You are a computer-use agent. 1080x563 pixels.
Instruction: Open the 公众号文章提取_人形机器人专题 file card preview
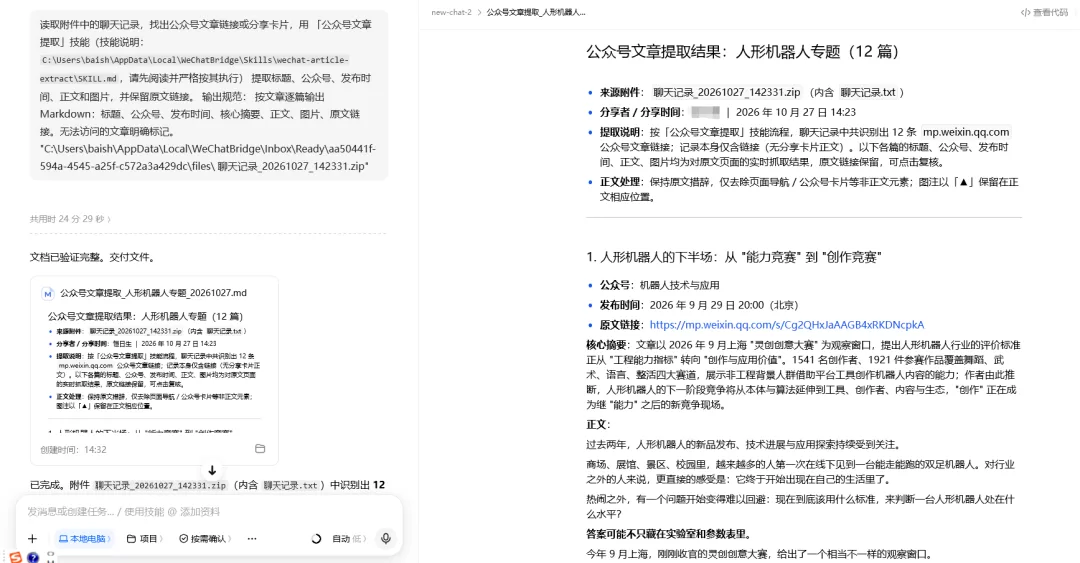(x=154, y=369)
